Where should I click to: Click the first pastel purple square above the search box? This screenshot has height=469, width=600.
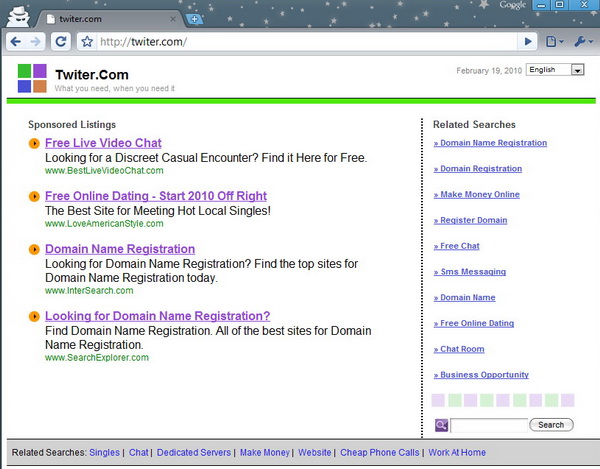coord(438,401)
